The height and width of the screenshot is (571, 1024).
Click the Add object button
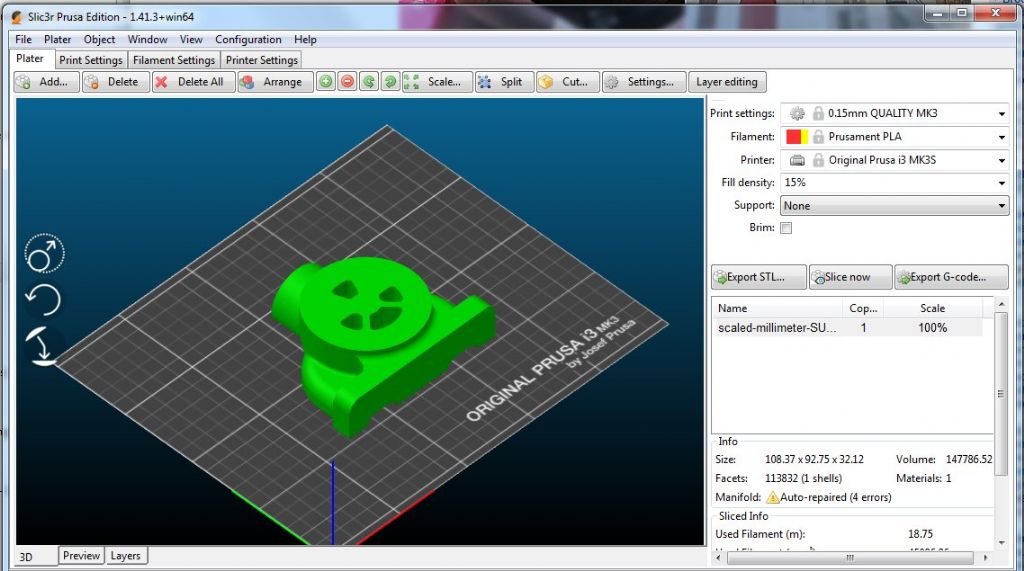coord(46,82)
